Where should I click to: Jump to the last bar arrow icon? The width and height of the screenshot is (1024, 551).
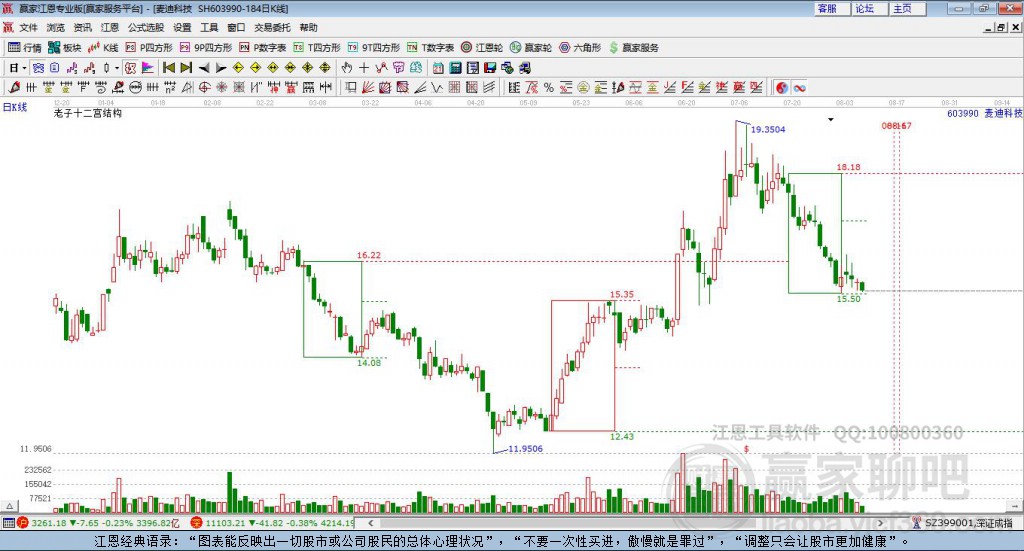point(185,67)
